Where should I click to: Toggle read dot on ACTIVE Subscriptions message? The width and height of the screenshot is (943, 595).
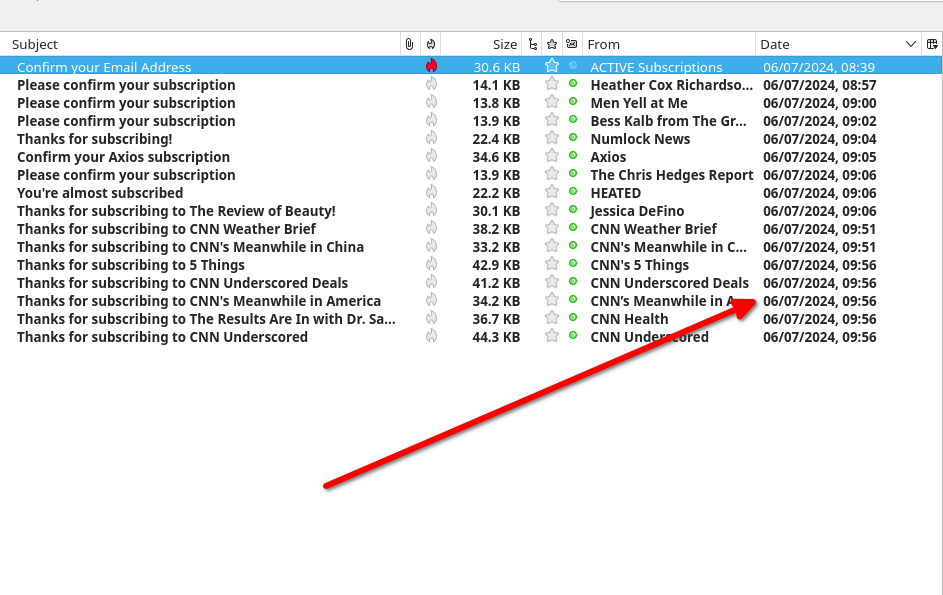pos(573,65)
